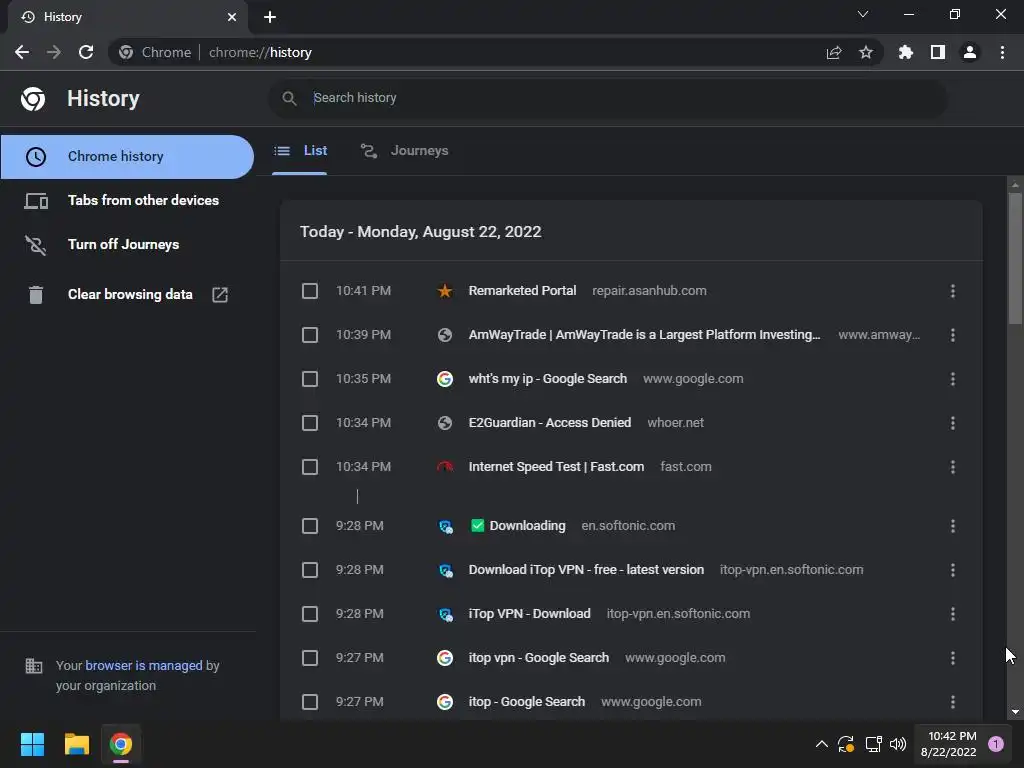Select Chrome history in the sidebar
Image resolution: width=1024 pixels, height=768 pixels.
[127, 157]
